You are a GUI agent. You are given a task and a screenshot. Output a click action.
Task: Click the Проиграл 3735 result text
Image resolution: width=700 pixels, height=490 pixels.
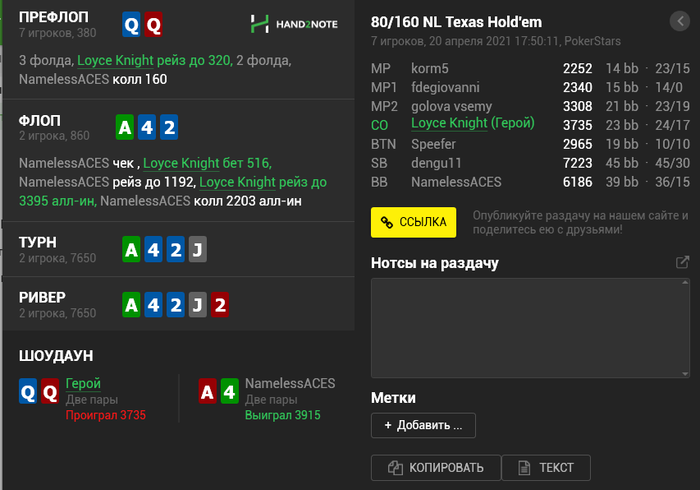pyautogui.click(x=105, y=415)
